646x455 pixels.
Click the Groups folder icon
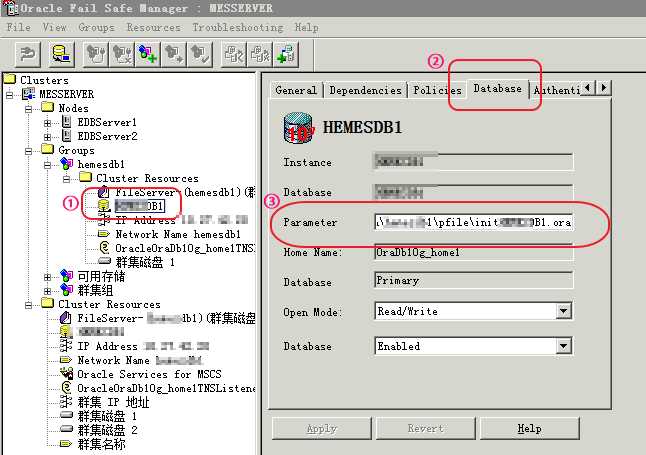48,149
